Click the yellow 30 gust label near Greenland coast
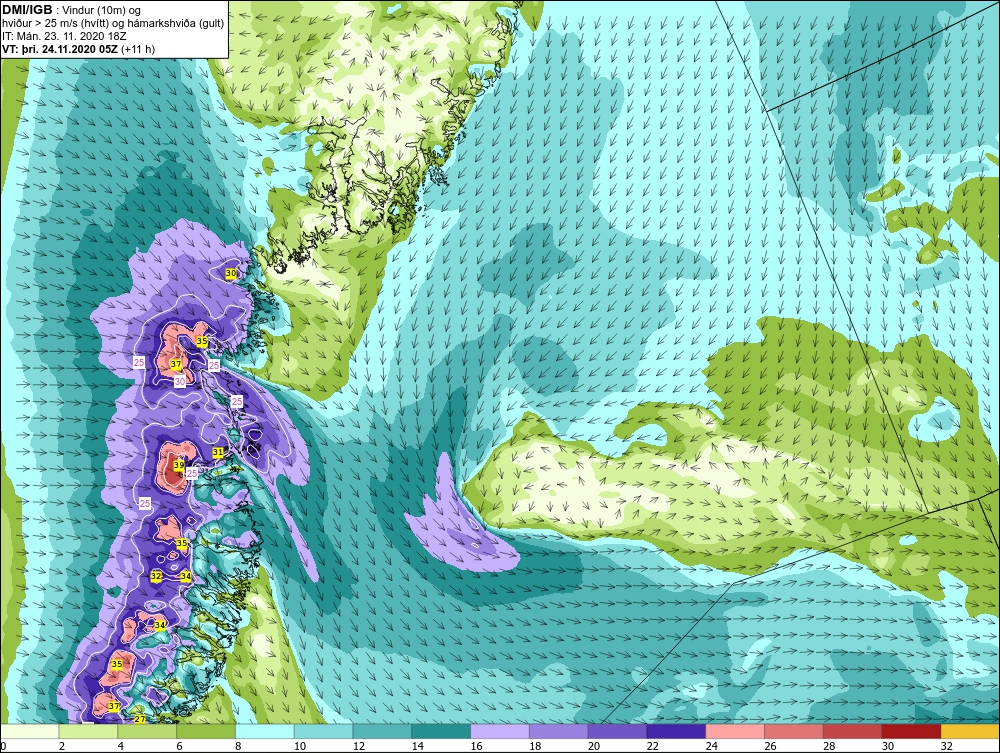Image resolution: width=1000 pixels, height=753 pixels. (232, 273)
